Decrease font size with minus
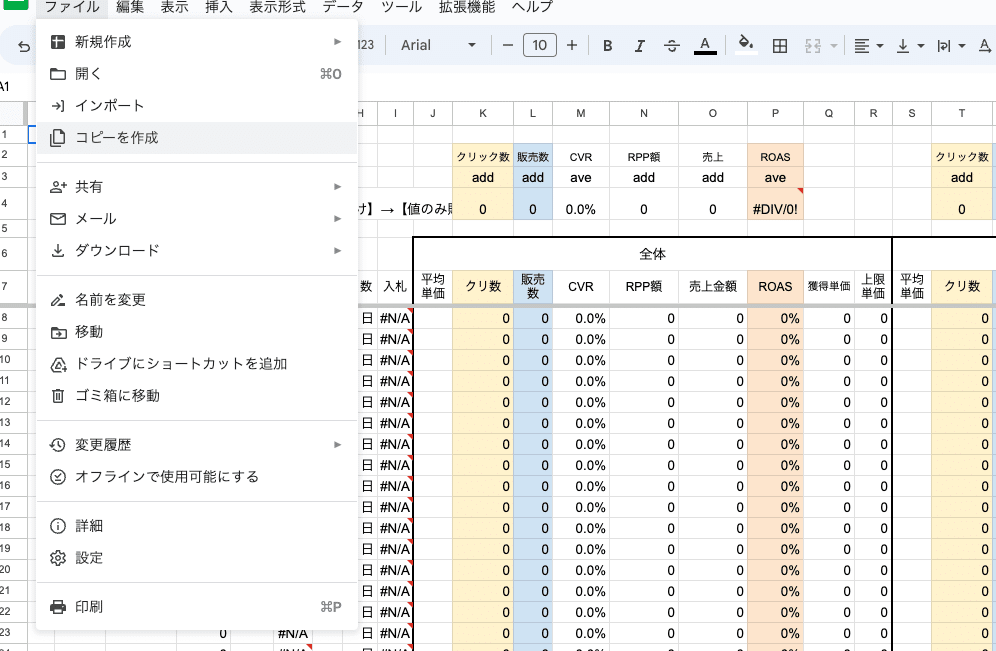996x651 pixels. 507,45
